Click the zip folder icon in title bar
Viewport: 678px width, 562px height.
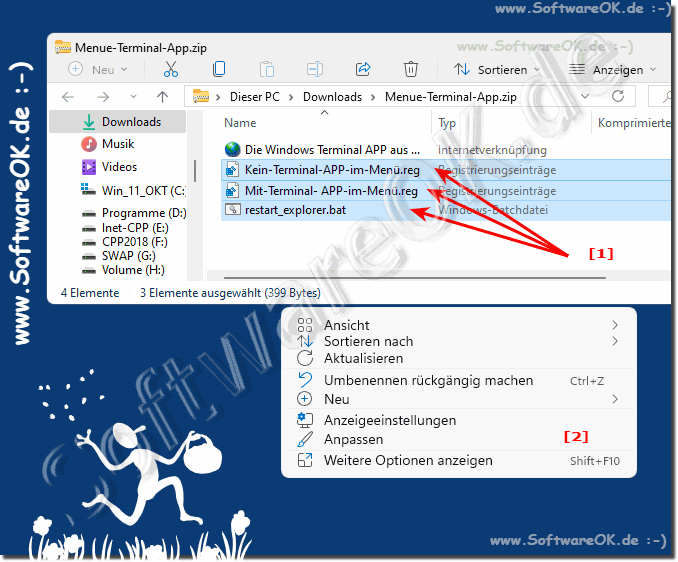coord(63,47)
